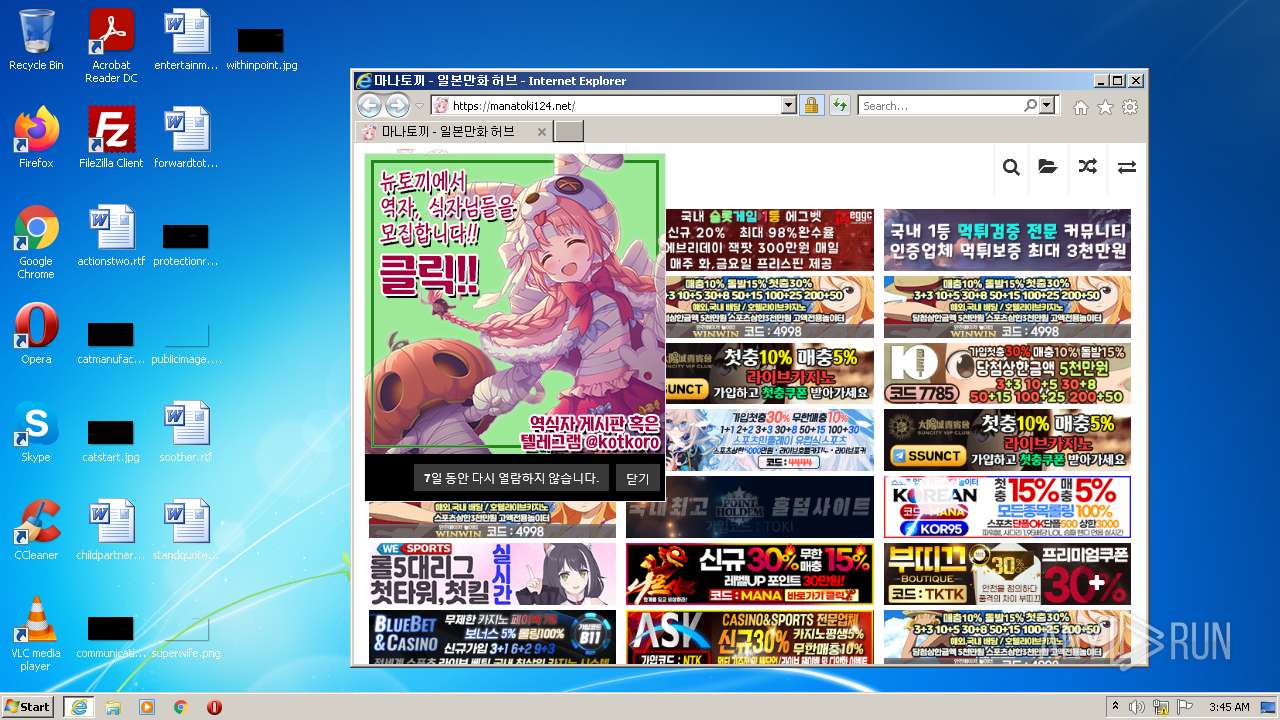Open Internet Explorer from taskbar
This screenshot has width=1280, height=720.
[78, 707]
